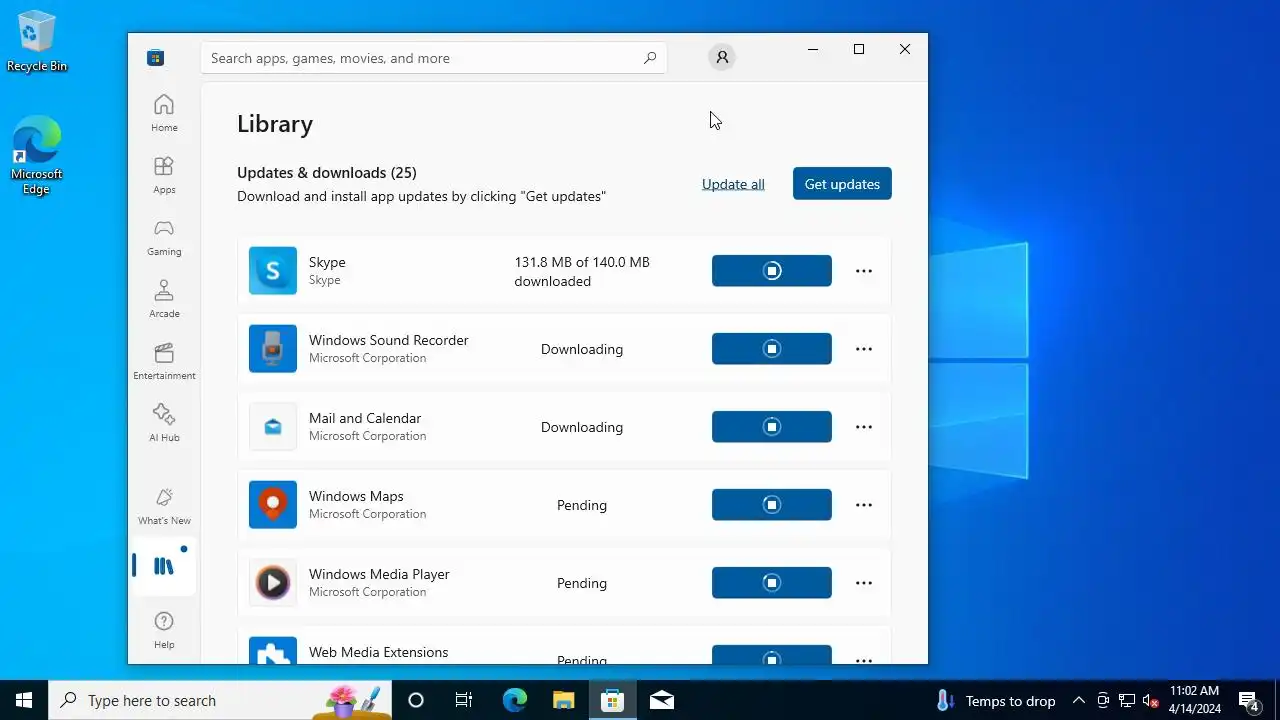This screenshot has width=1280, height=720.
Task: Select Microsoft Edge desktop shortcut
Action: pyautogui.click(x=37, y=156)
